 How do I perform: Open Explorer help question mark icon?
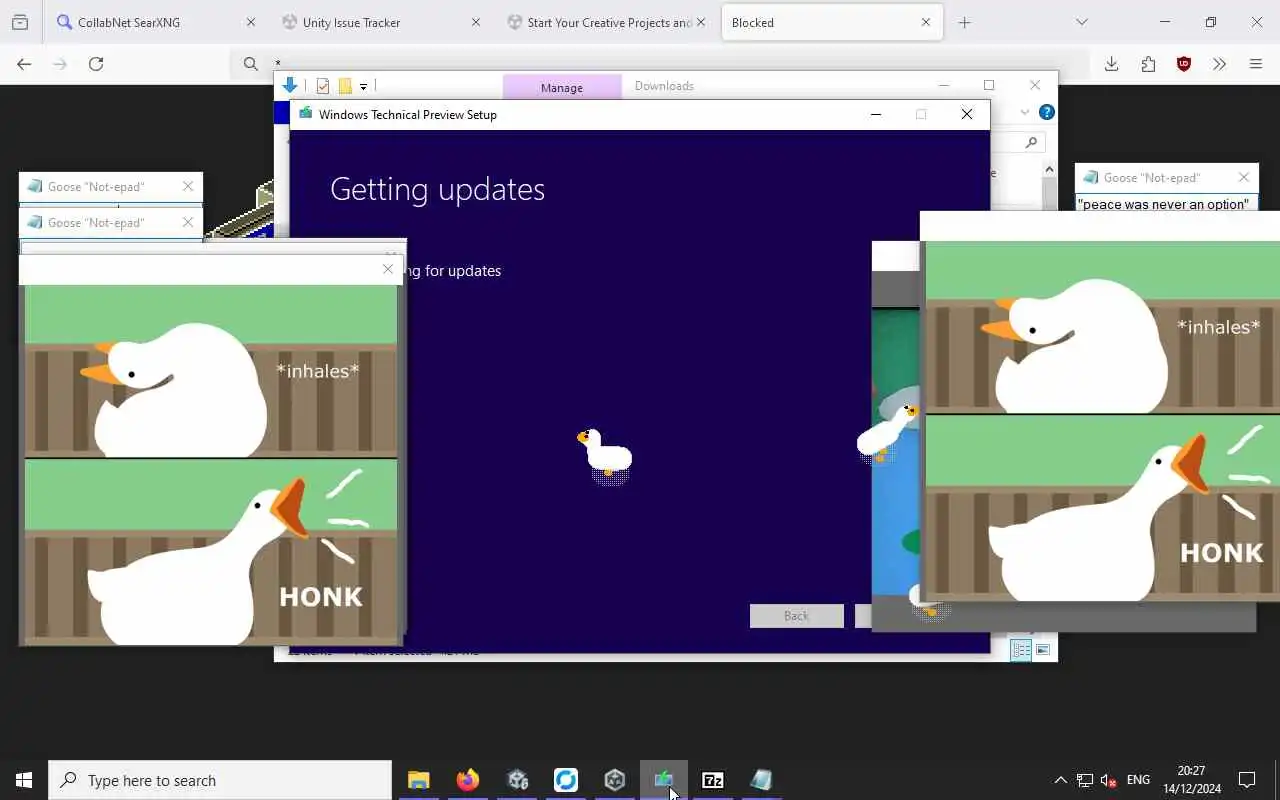[x=1046, y=112]
